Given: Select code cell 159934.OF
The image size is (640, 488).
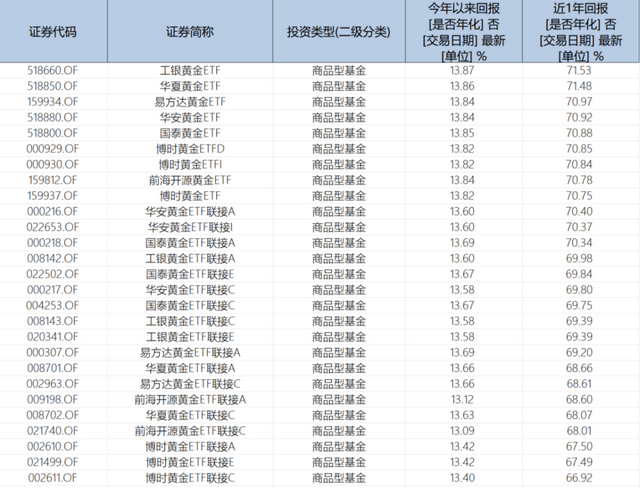Looking at the screenshot, I should click(x=52, y=102).
